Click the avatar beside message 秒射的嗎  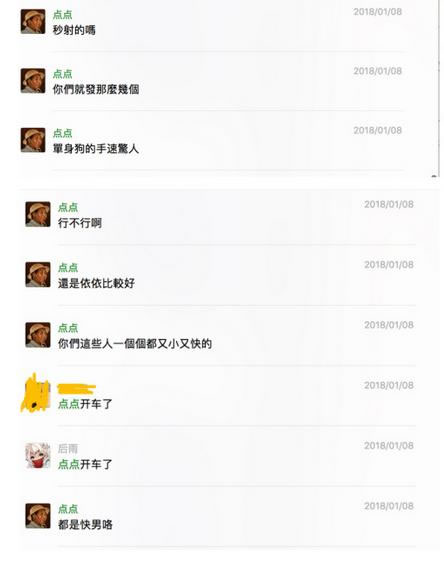(x=33, y=21)
